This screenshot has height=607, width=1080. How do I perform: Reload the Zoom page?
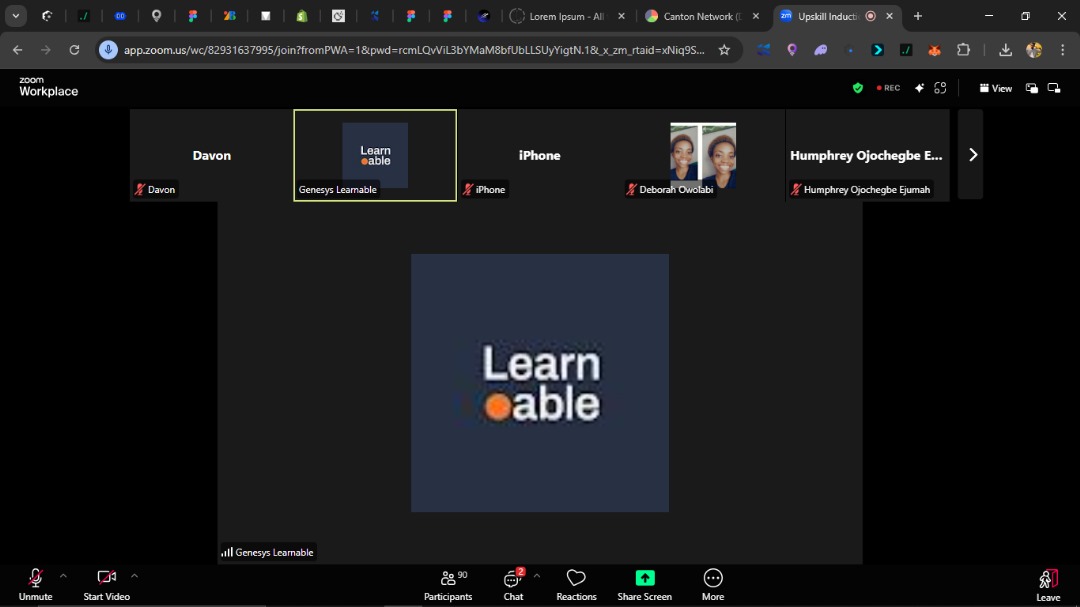(x=74, y=50)
